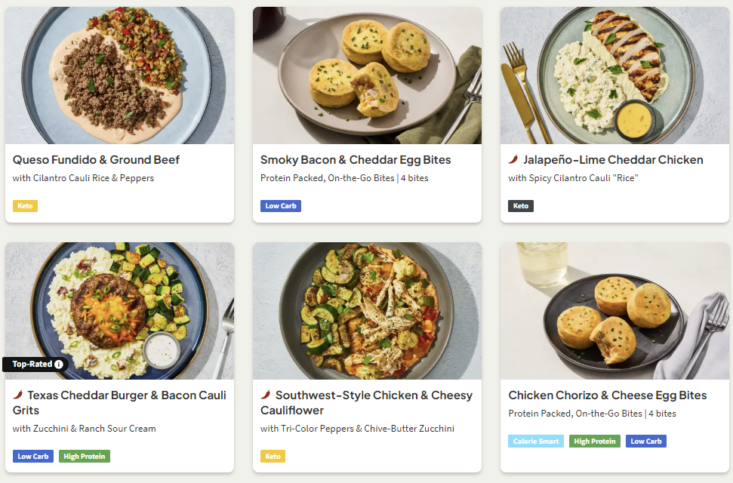Screen dimensions: 733x483
Task: Open Queso Fundido & Ground Beef photo
Action: click(119, 75)
